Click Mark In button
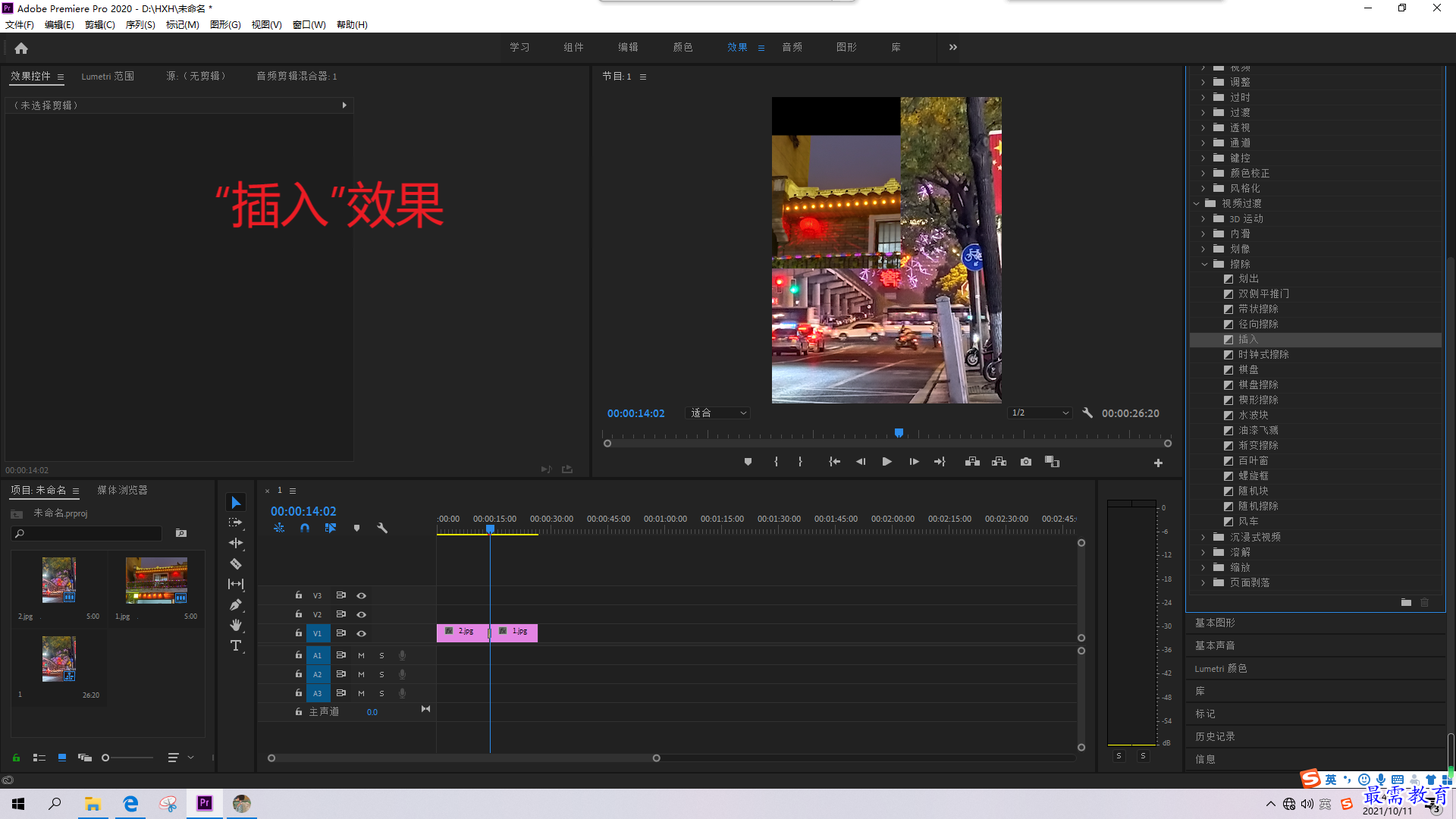The height and width of the screenshot is (819, 1456). [x=776, y=462]
